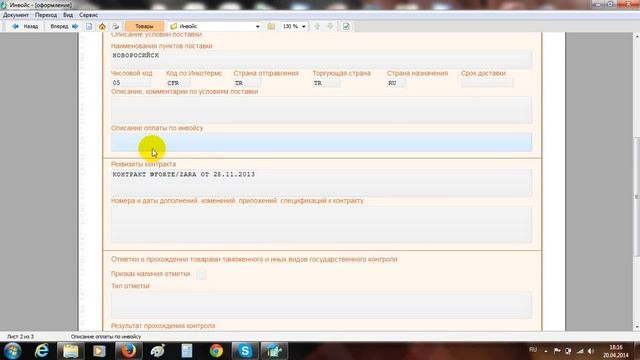Click the blank document page icon in toolbar
The image size is (640, 360).
pos(89,27)
